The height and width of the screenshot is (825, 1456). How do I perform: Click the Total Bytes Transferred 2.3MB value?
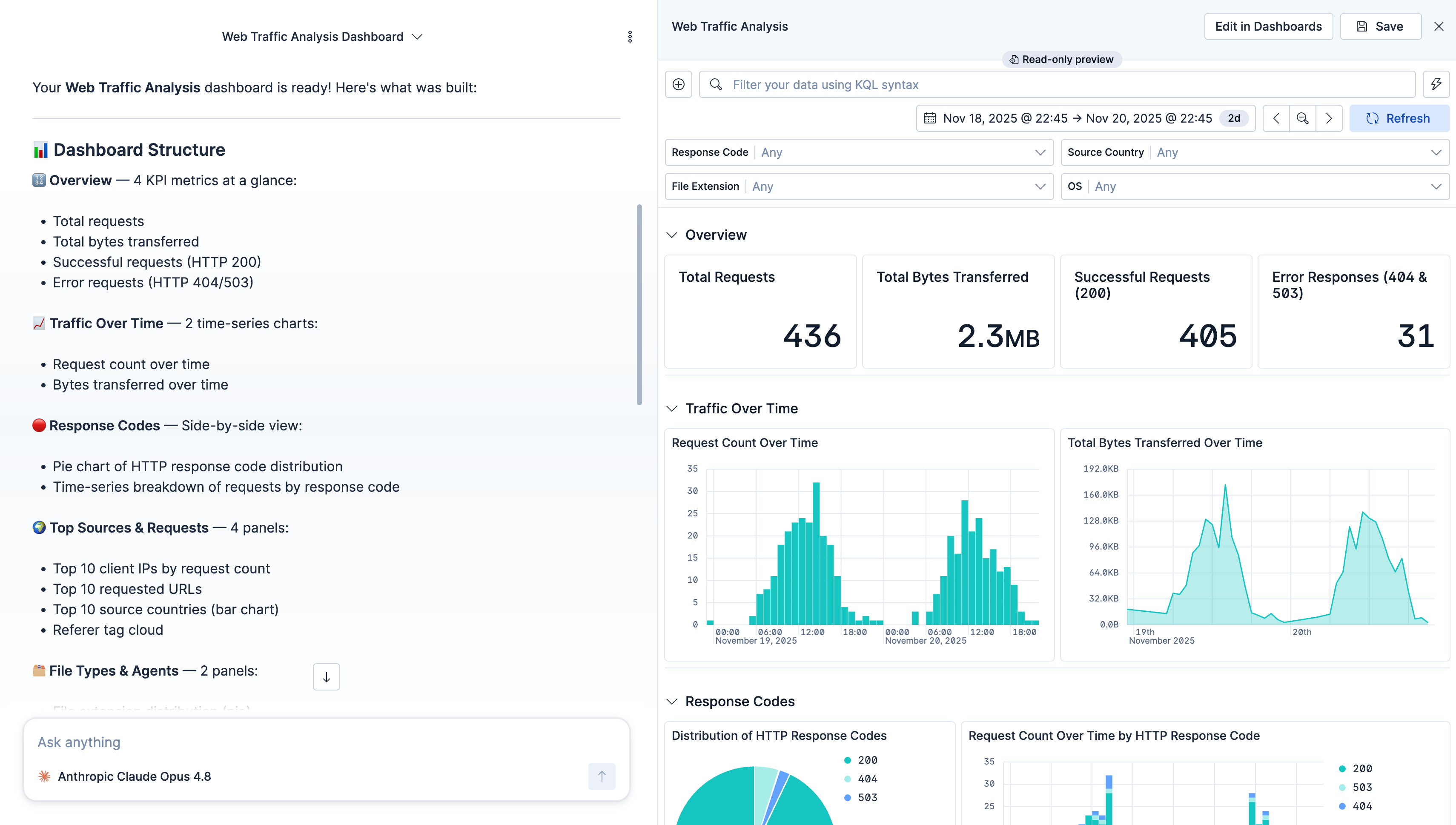pyautogui.click(x=998, y=336)
